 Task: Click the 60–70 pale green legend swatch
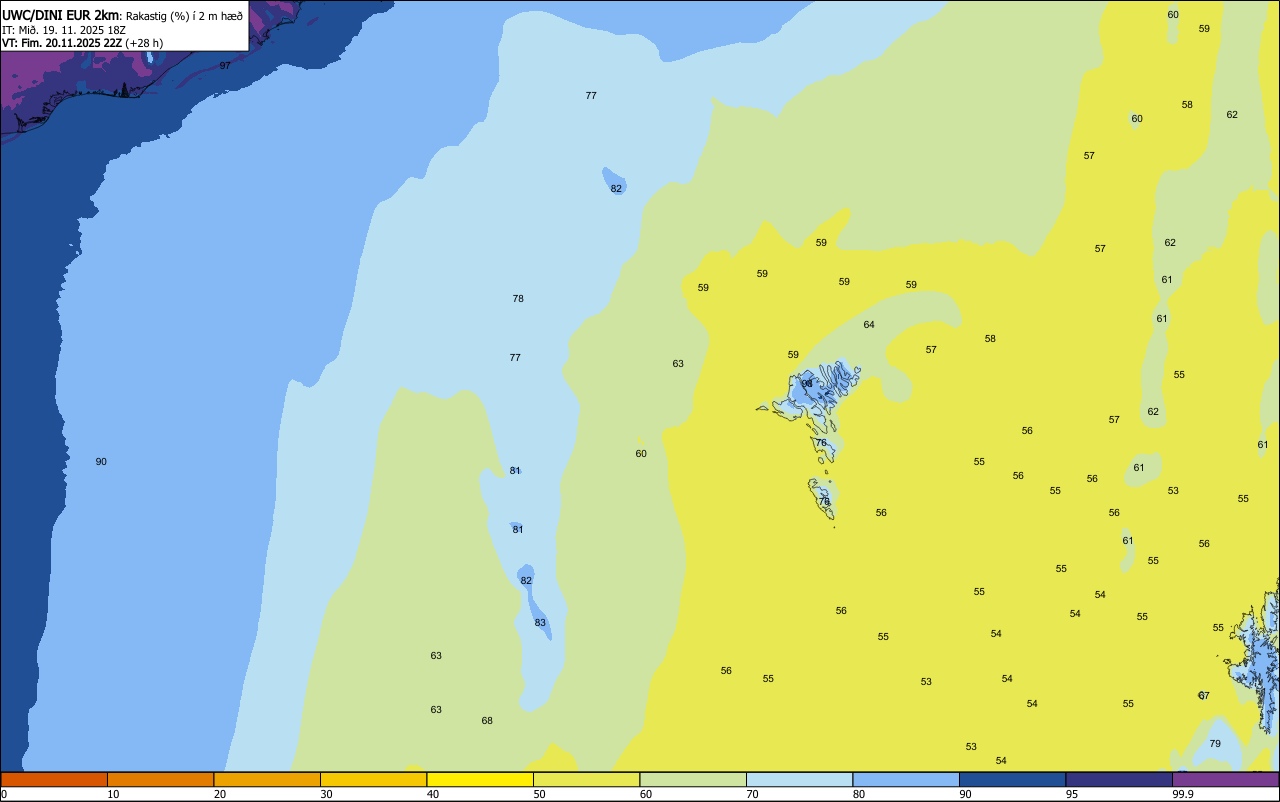[693, 779]
